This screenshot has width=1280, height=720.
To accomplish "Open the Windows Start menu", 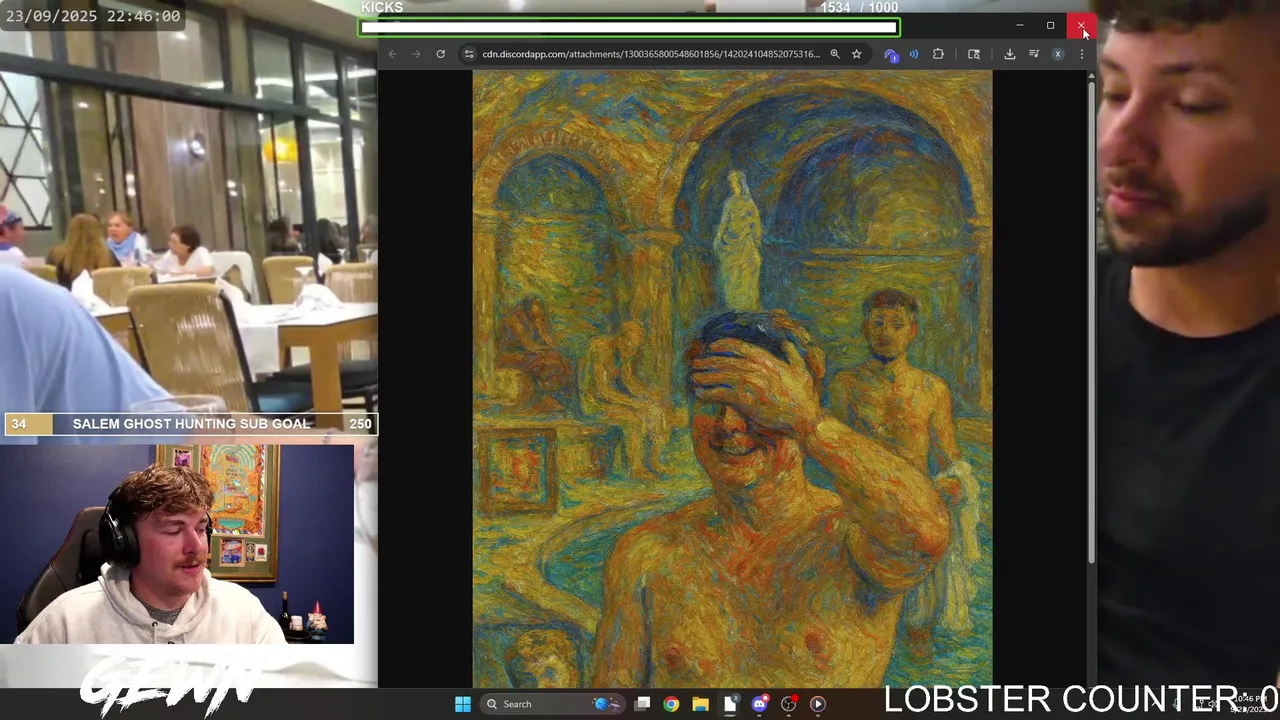I will (x=463, y=704).
